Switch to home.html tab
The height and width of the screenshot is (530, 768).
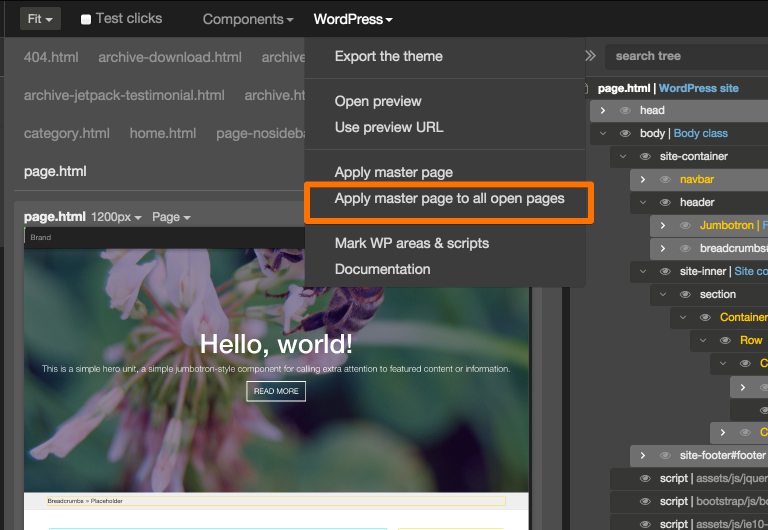click(x=163, y=133)
